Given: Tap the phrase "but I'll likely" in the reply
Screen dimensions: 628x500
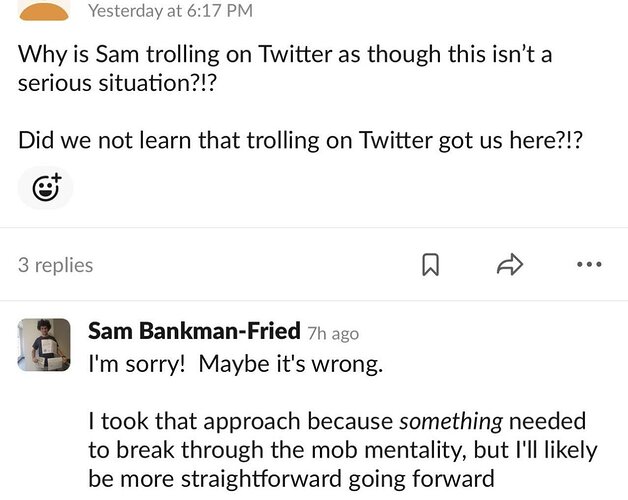Looking at the screenshot, I should (535, 450).
